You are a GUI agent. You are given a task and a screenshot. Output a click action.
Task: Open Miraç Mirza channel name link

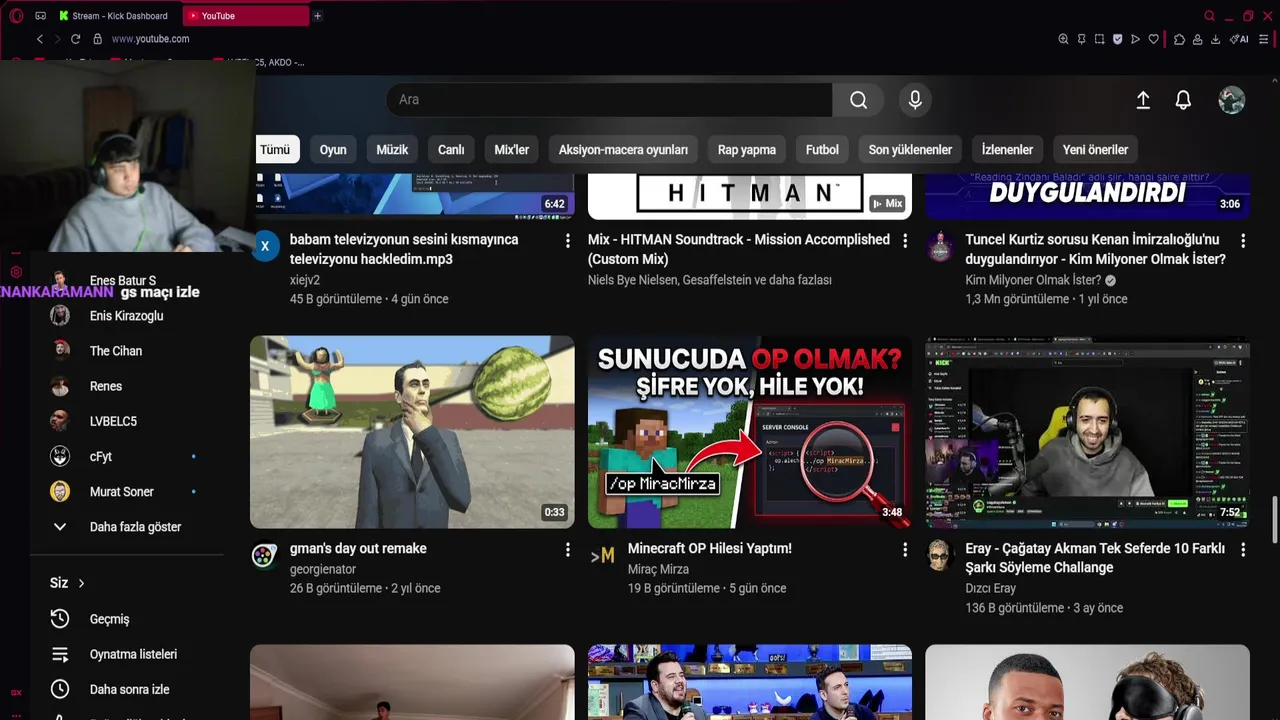tap(658, 569)
